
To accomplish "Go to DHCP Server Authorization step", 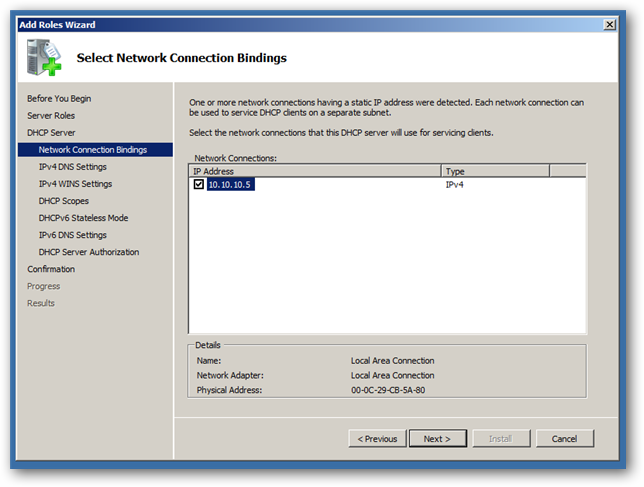I will (89, 252).
